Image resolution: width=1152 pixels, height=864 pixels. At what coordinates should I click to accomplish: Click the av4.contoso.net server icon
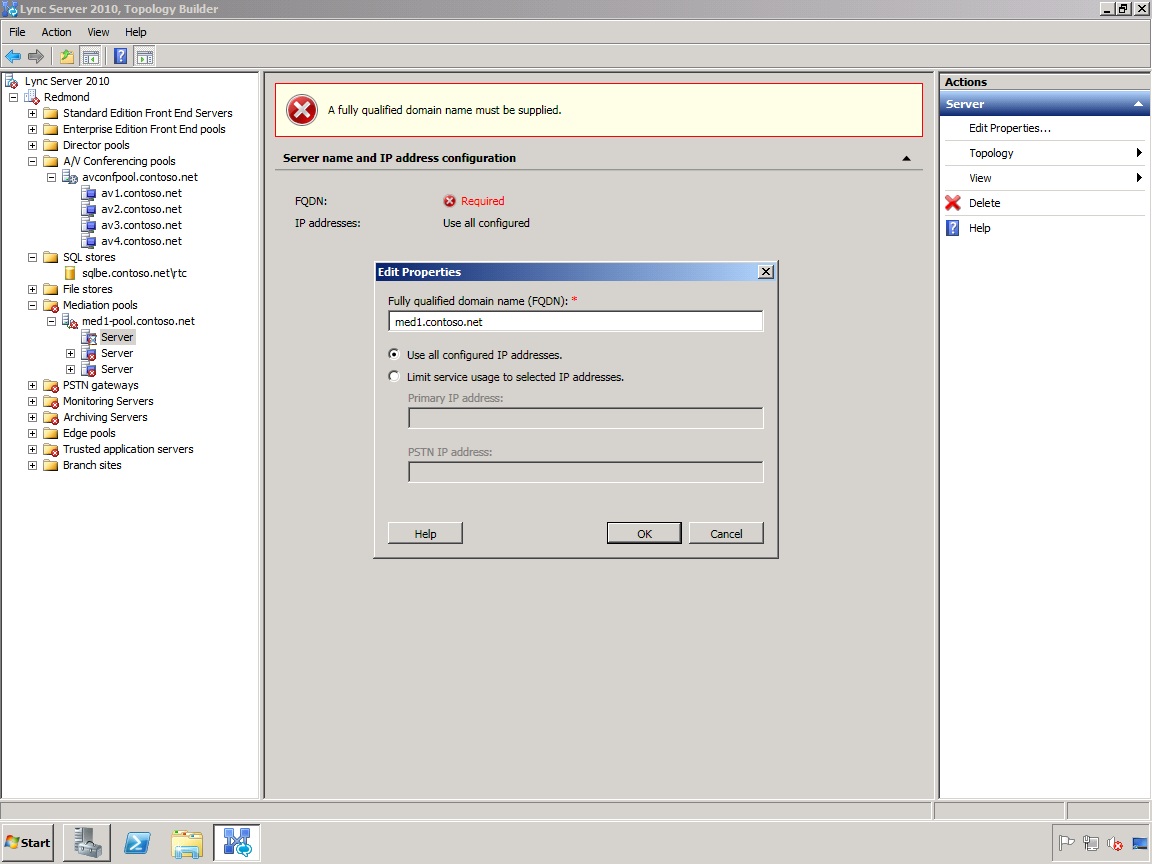click(x=88, y=241)
